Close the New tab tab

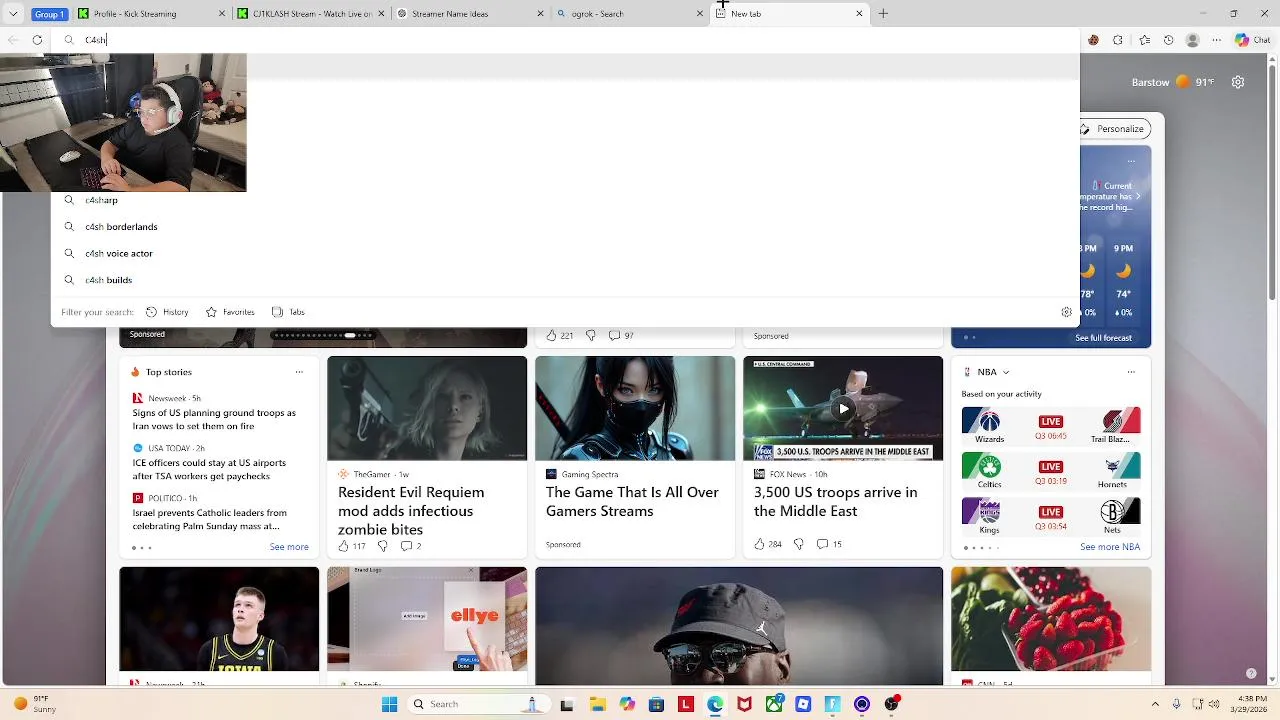[859, 14]
